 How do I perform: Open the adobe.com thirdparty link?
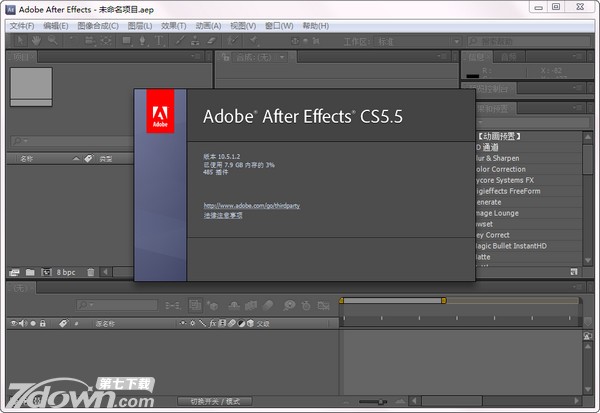(x=251, y=205)
